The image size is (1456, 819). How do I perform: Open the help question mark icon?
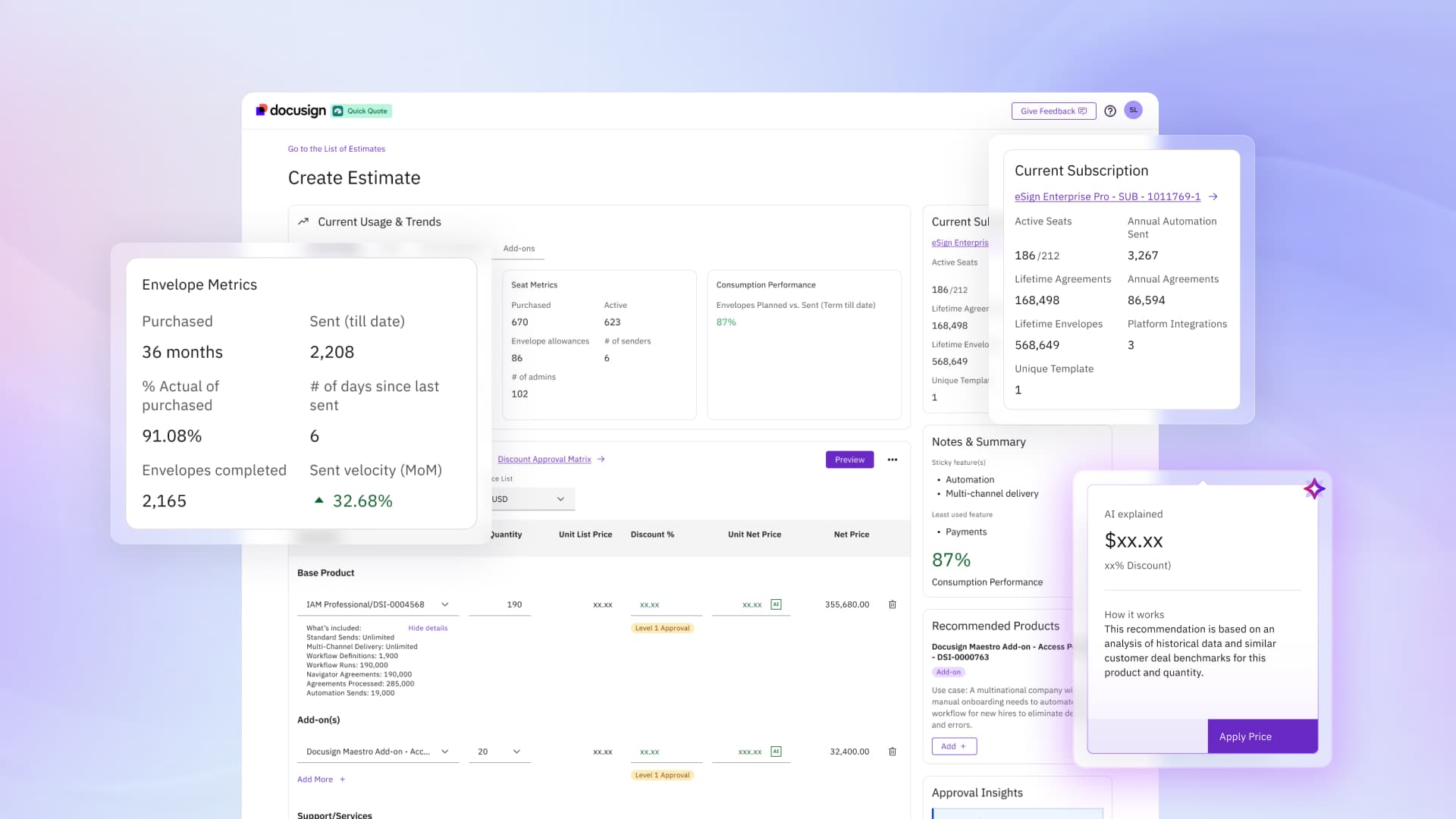pyautogui.click(x=1110, y=111)
